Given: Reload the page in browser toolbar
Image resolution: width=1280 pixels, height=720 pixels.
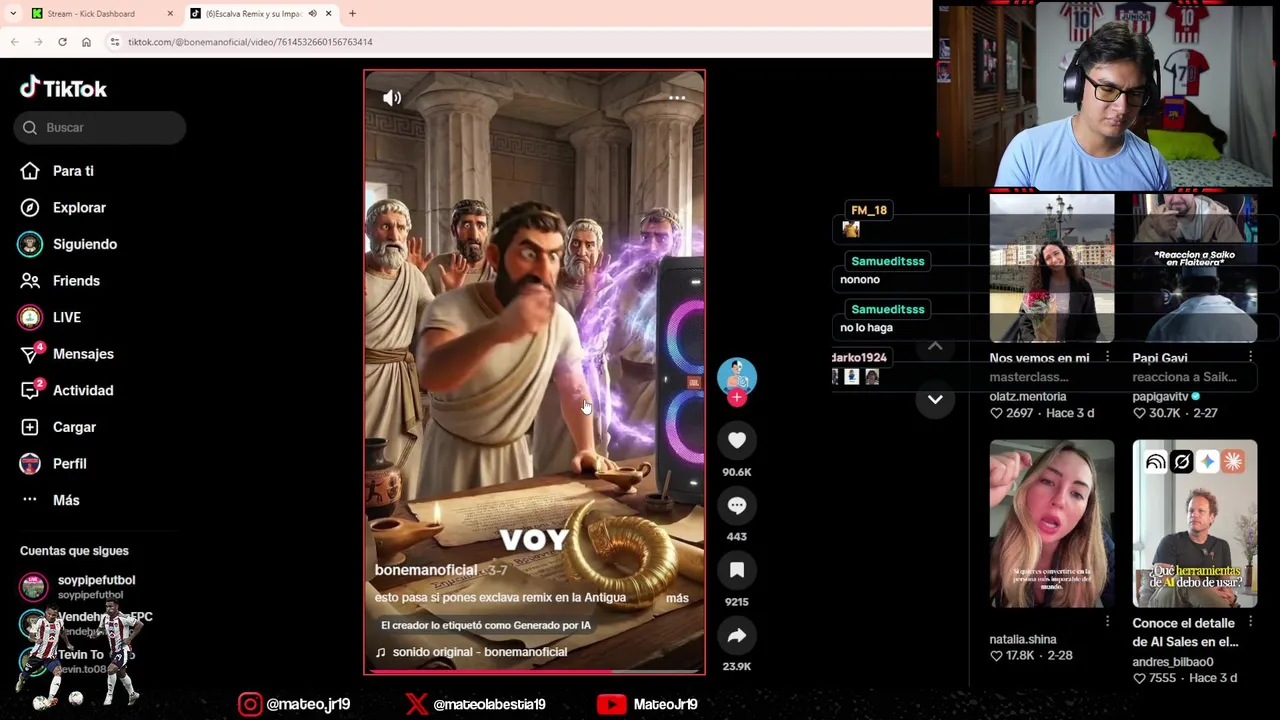Looking at the screenshot, I should point(62,42).
